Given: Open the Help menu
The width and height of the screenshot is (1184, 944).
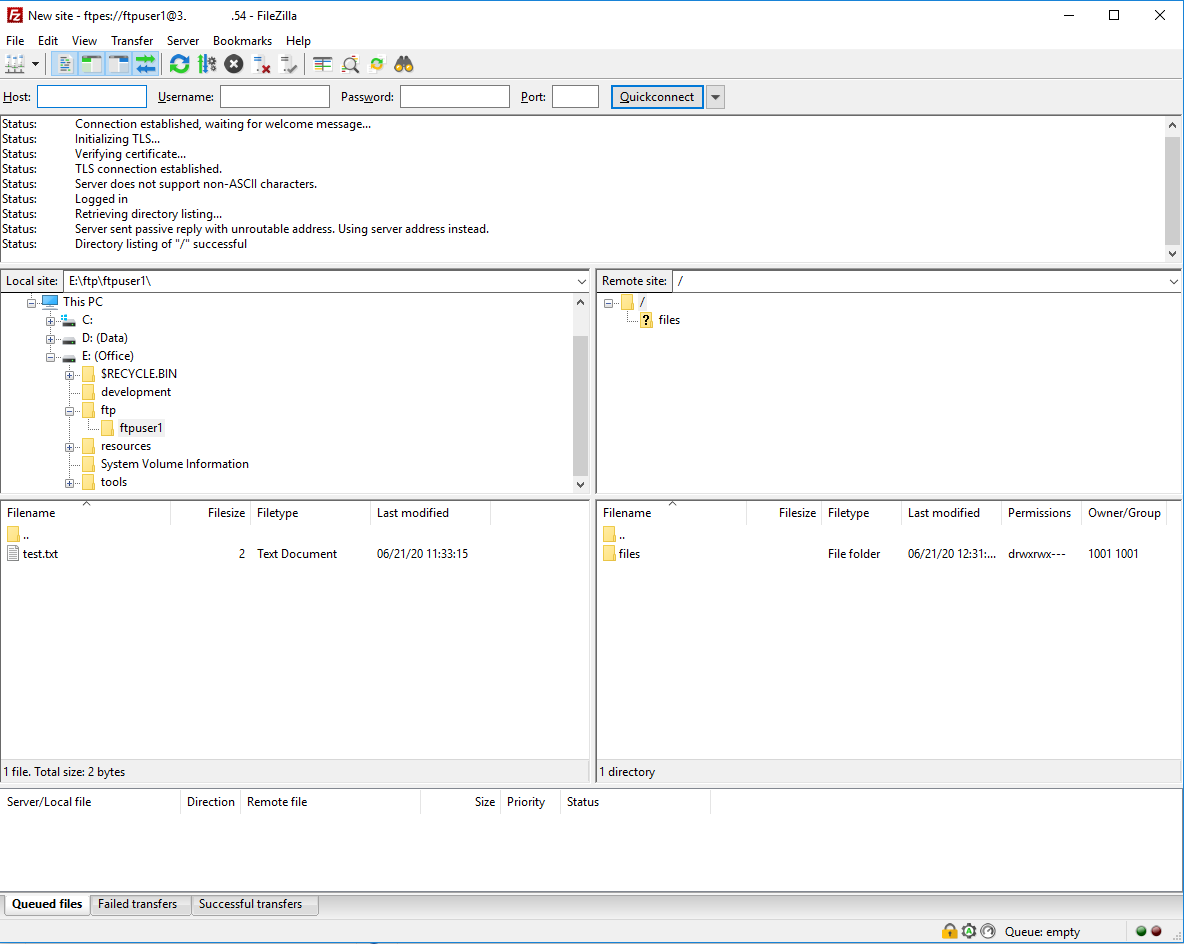Looking at the screenshot, I should point(298,41).
